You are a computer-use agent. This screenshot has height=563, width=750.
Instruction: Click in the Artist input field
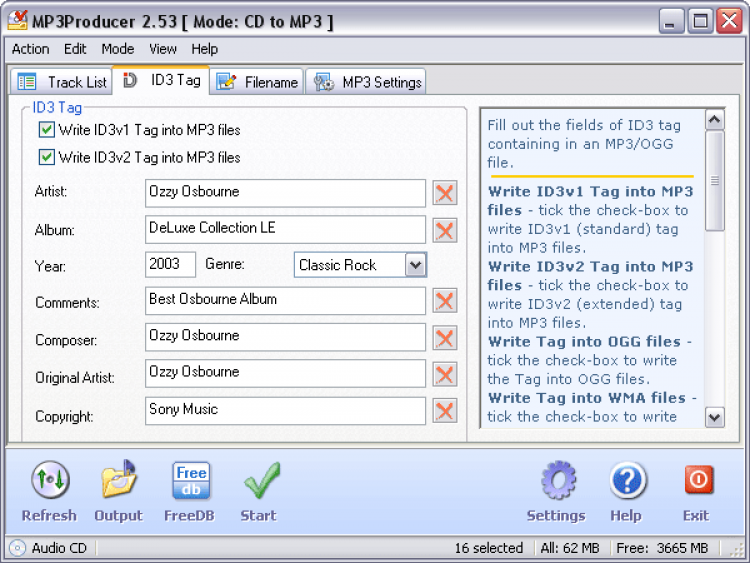point(285,193)
